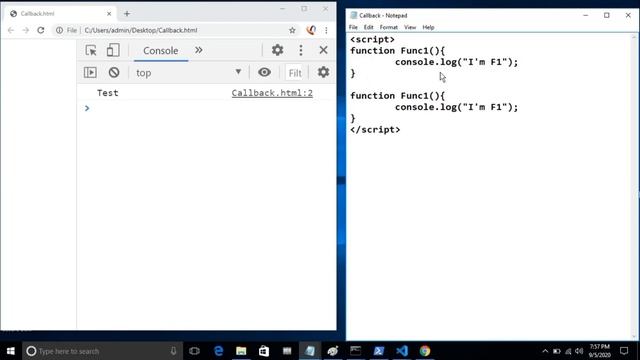Image resolution: width=640 pixels, height=360 pixels.
Task: Show hidden system tray icons
Action: tap(545, 351)
